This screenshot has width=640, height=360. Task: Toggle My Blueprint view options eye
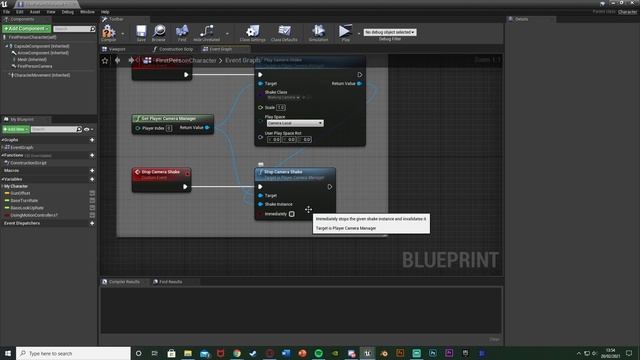[87, 129]
